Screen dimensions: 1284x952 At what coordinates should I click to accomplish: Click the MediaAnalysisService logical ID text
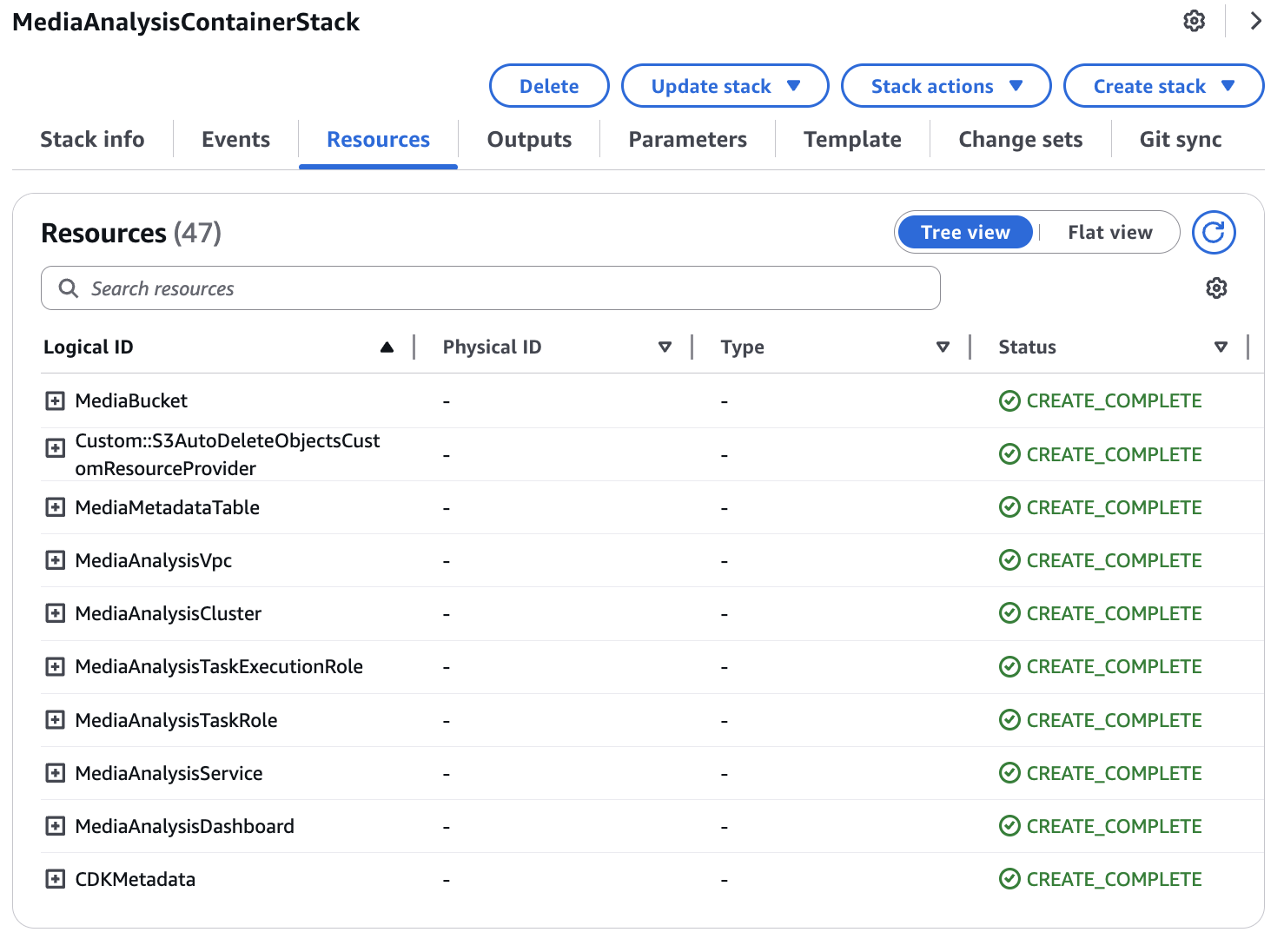[x=169, y=773]
